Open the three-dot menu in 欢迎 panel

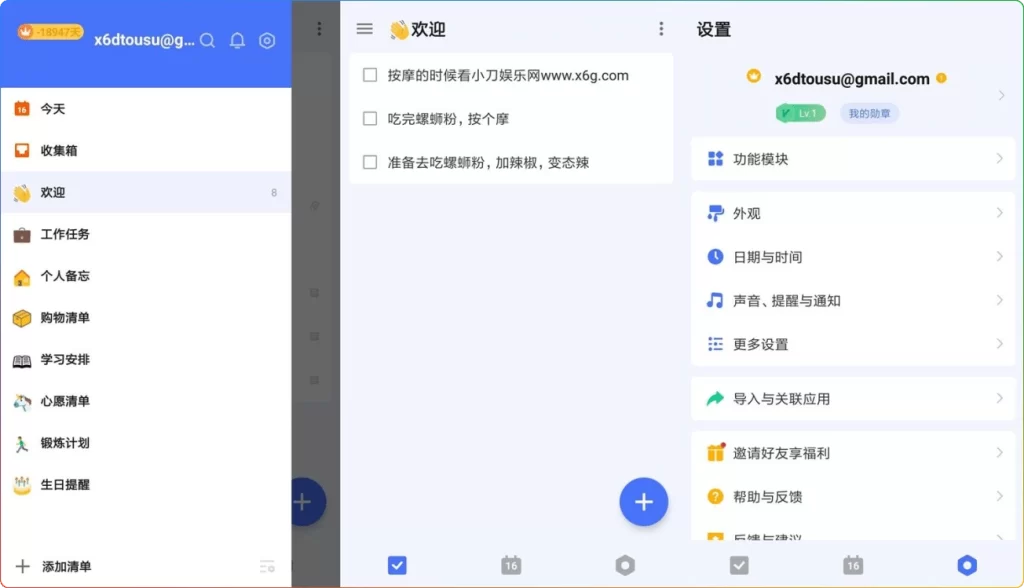coord(661,29)
